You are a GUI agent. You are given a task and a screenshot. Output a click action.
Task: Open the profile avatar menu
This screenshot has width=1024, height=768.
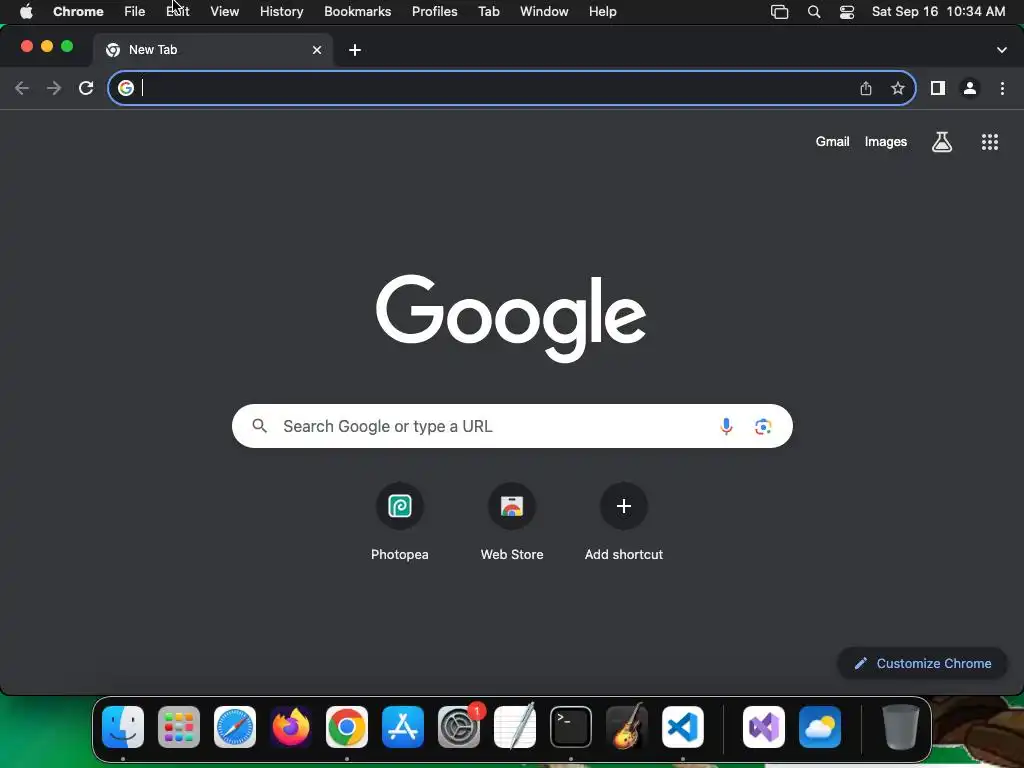point(970,88)
